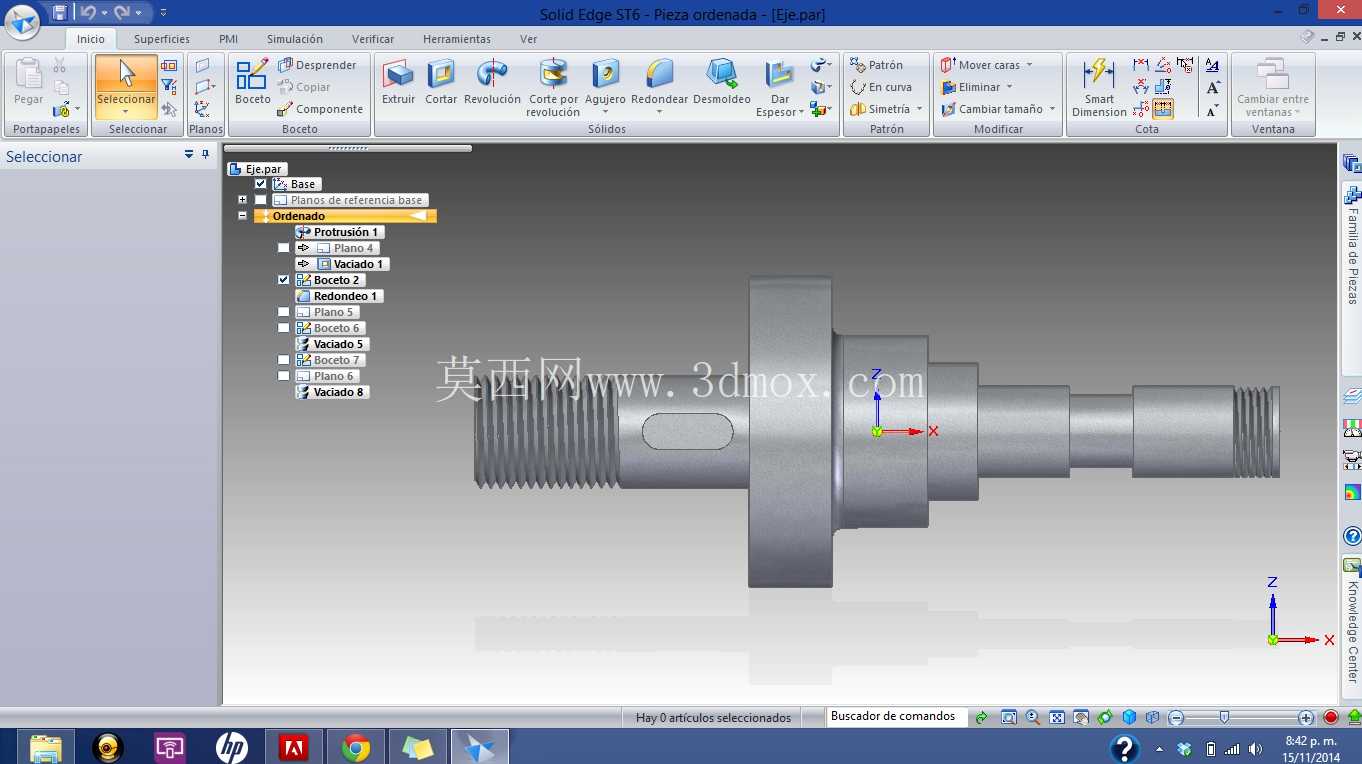Screen dimensions: 1362x764
Task: Open the Seleccionar dropdown arrow
Action: coord(126,112)
